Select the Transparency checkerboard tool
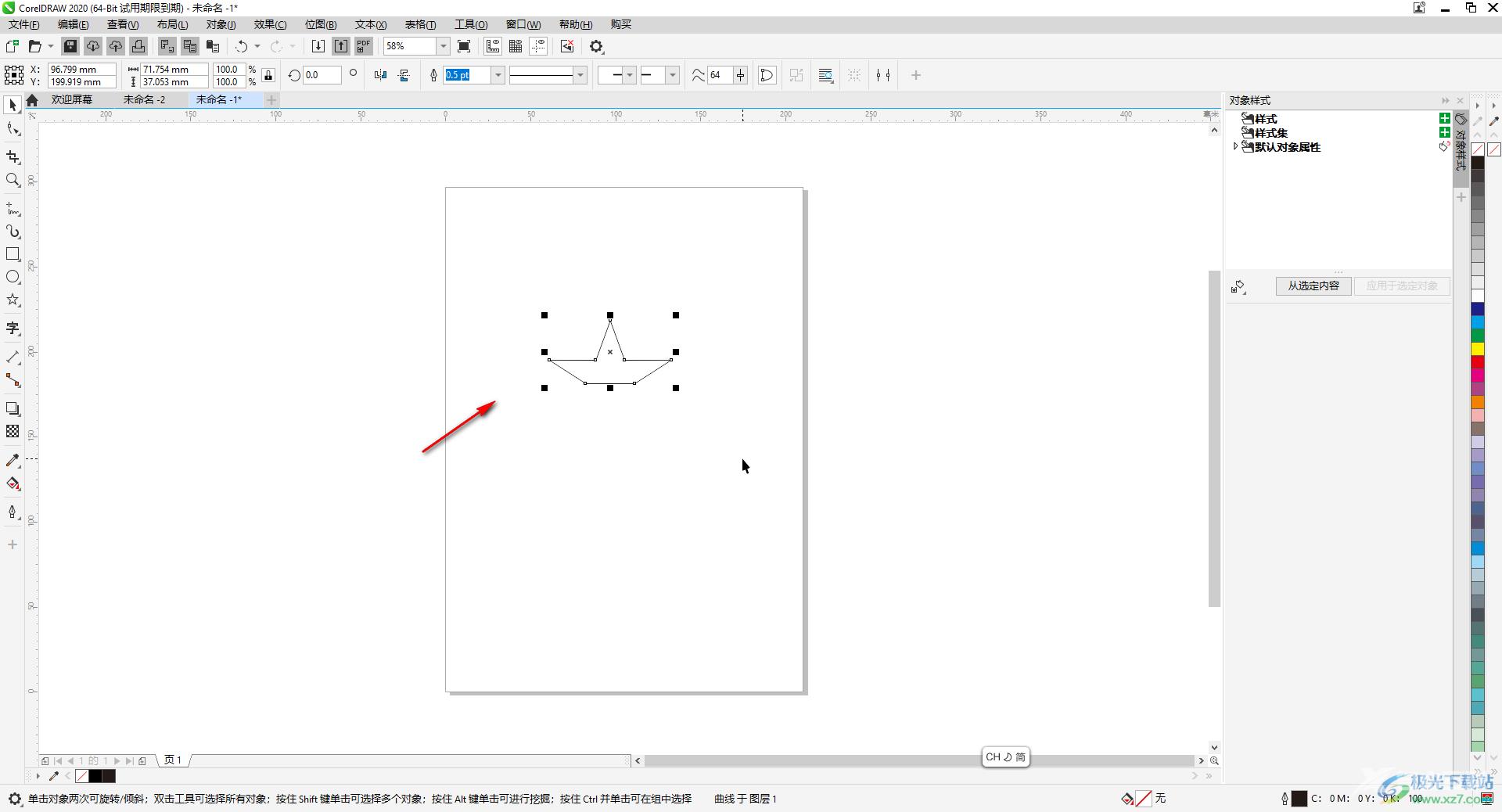1502x812 pixels. [x=13, y=431]
